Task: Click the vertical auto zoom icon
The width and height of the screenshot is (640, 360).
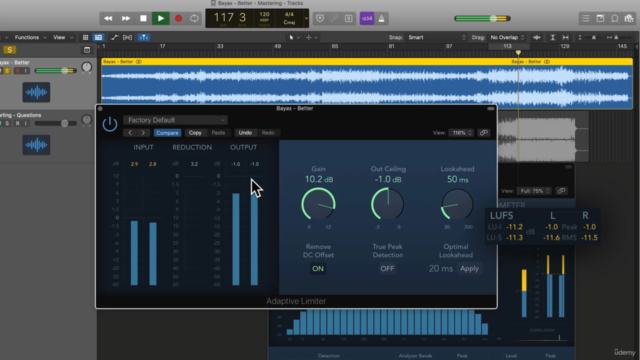Action: click(x=552, y=37)
